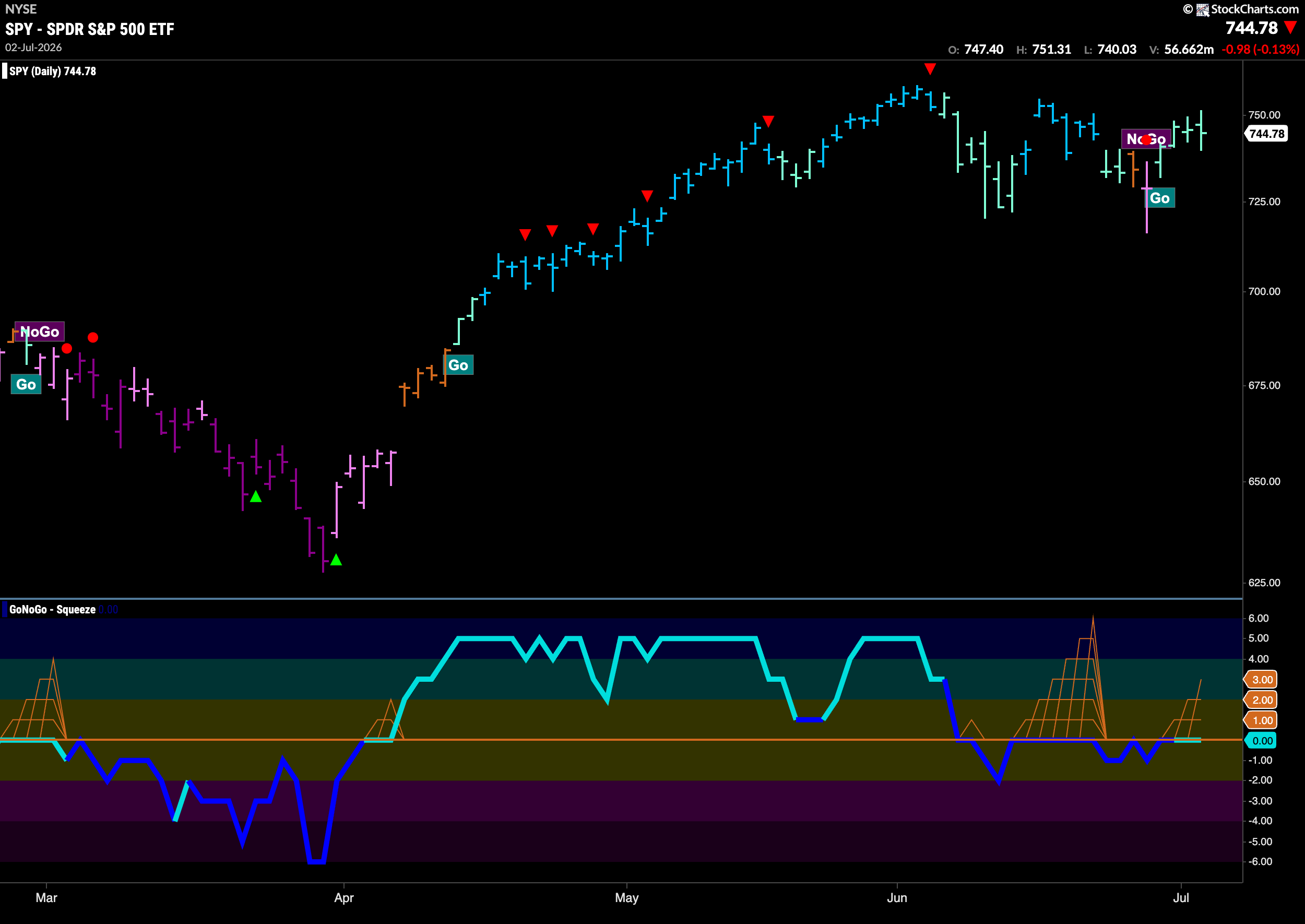This screenshot has height=924, width=1305.
Task: Click the 750.00 price axis label
Action: click(x=1264, y=115)
